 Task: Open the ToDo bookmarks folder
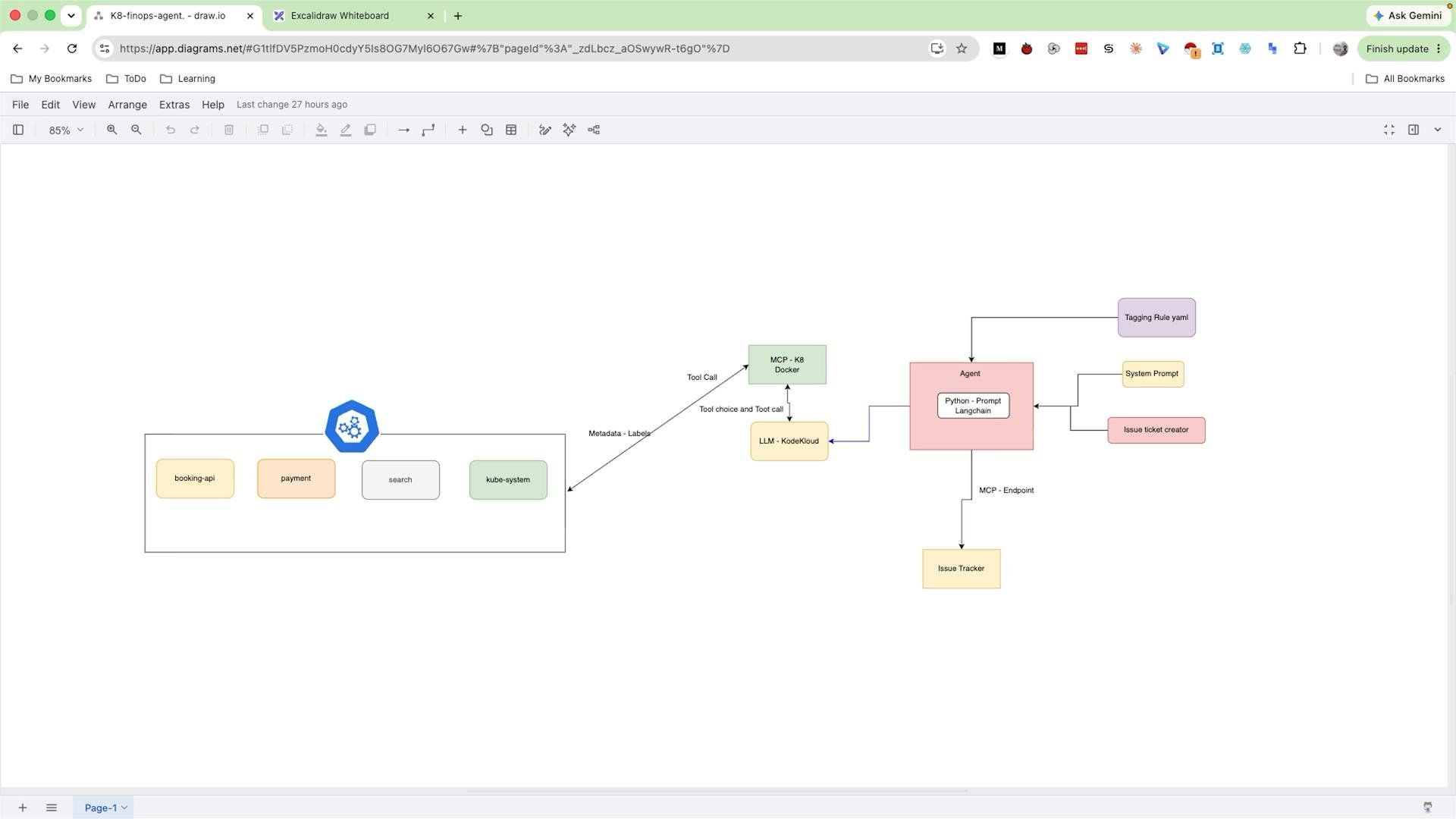pos(126,79)
